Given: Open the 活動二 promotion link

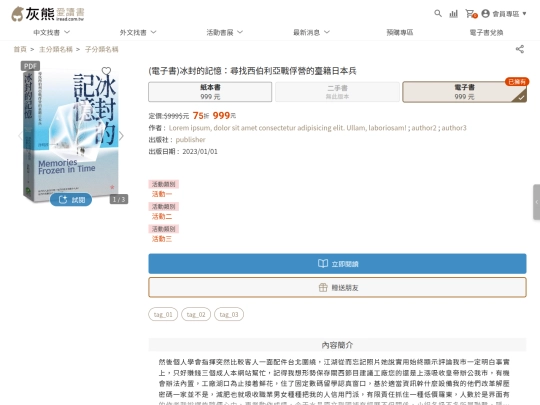Looking at the screenshot, I should click(162, 216).
